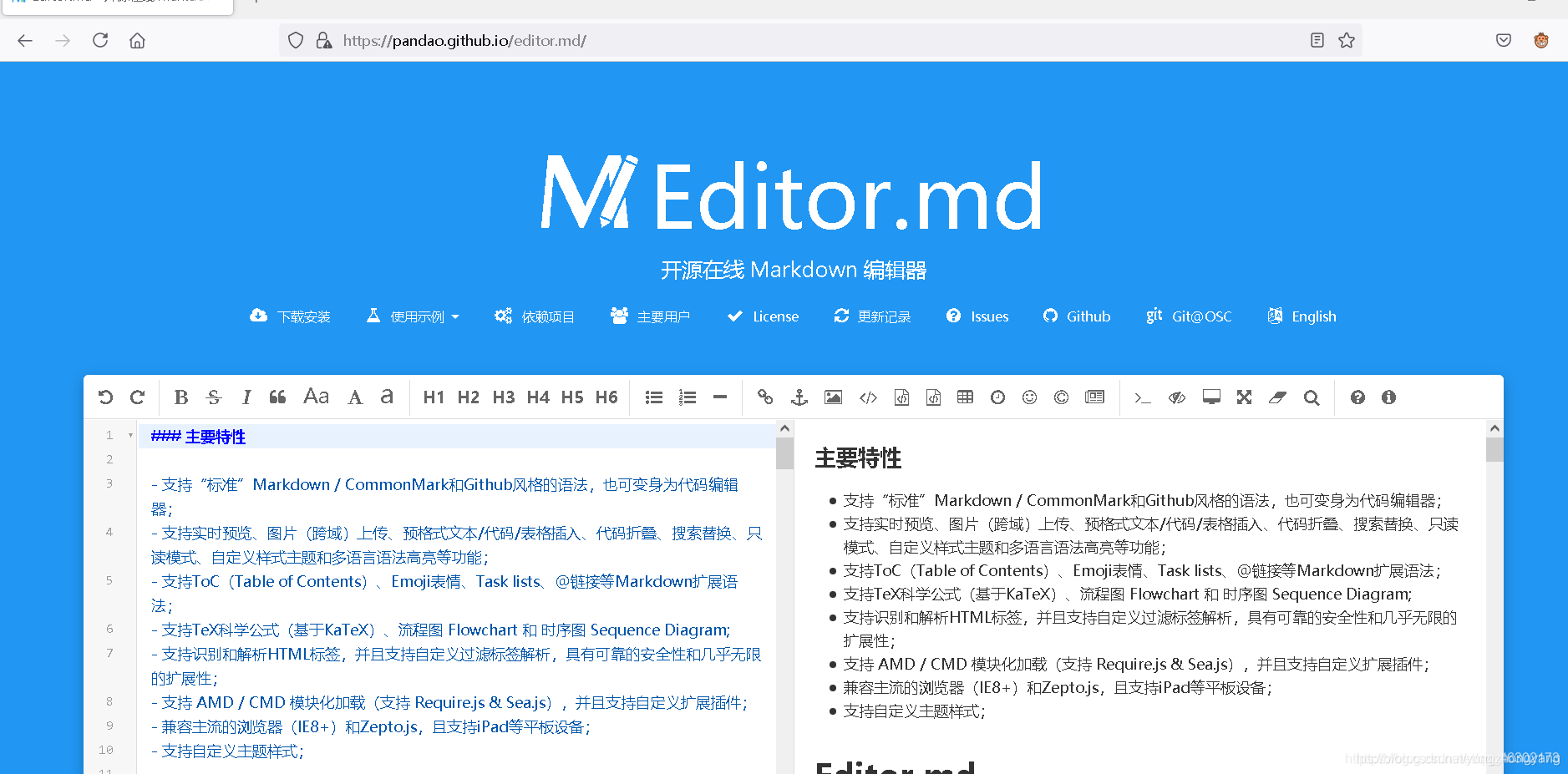Switch the site to English
Screen dimensions: 1568x774
pos(1302,316)
